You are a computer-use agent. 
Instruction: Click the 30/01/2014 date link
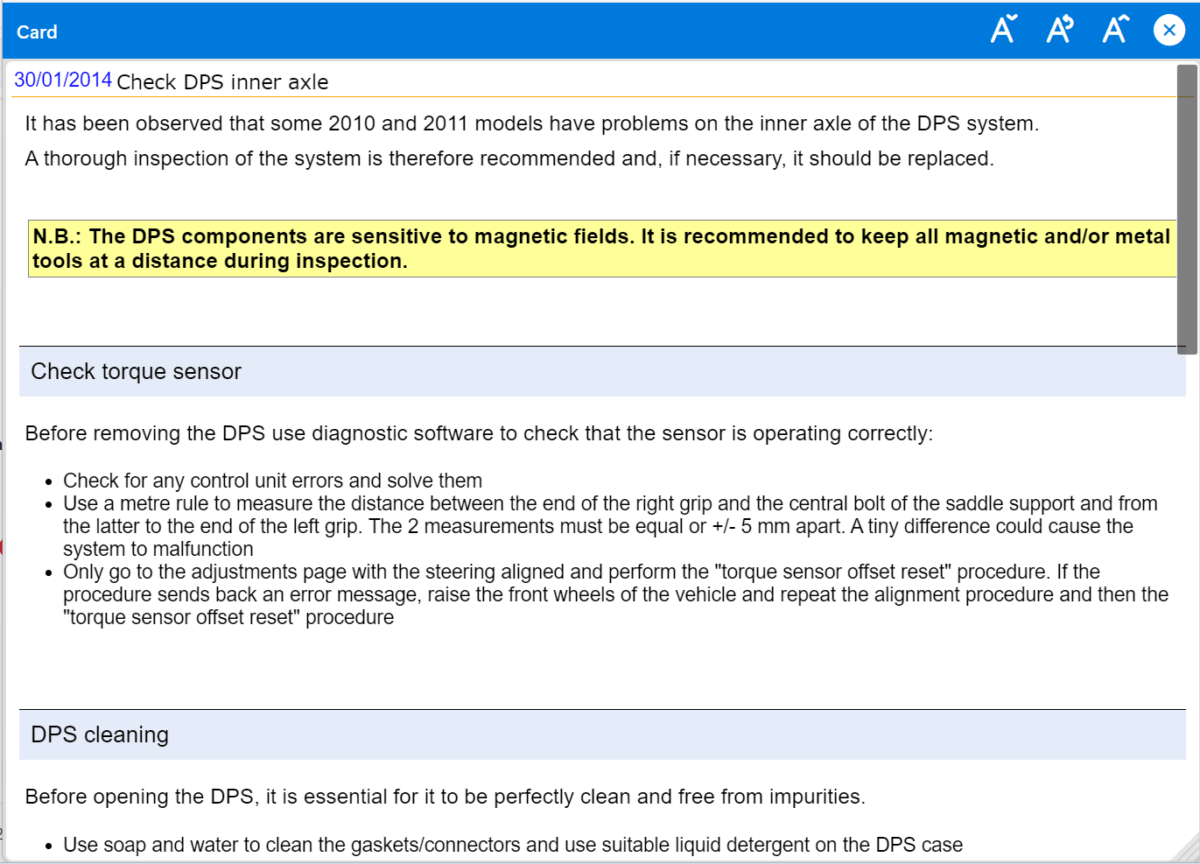pyautogui.click(x=63, y=81)
